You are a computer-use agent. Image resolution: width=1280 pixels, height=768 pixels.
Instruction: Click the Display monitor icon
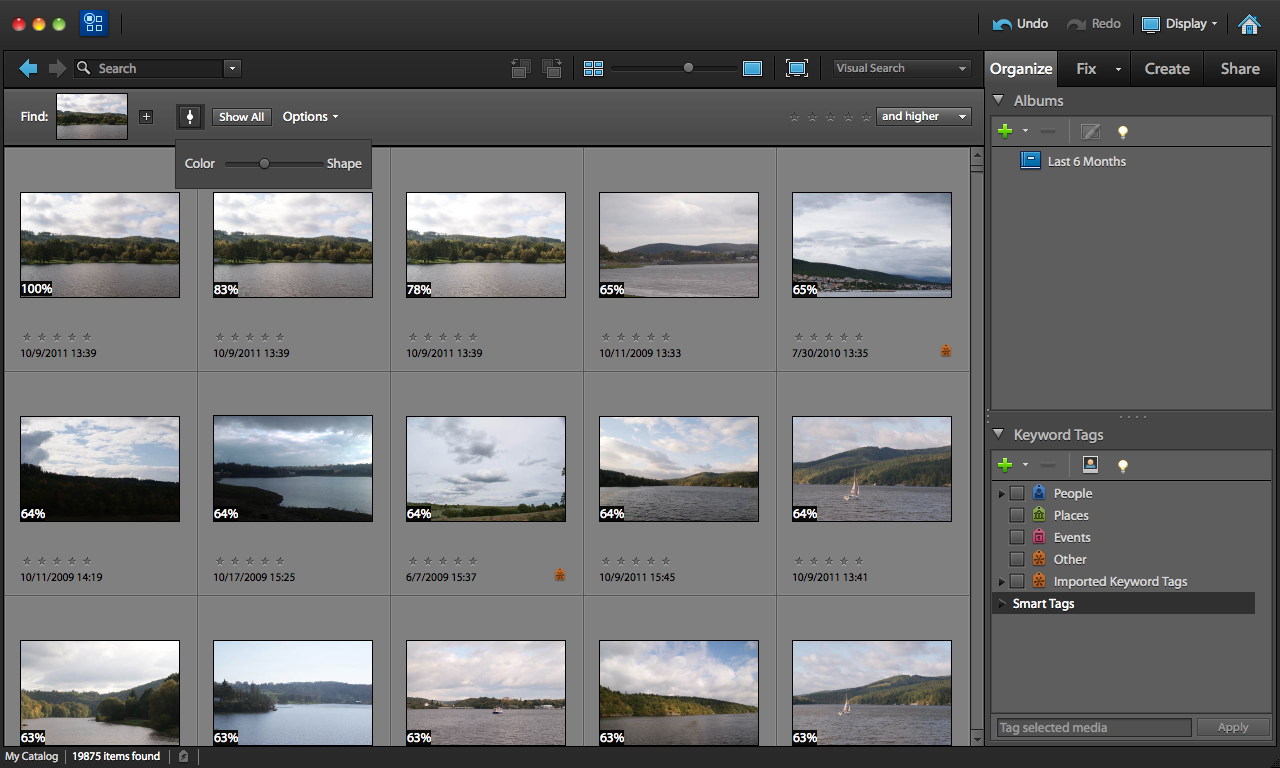1151,24
